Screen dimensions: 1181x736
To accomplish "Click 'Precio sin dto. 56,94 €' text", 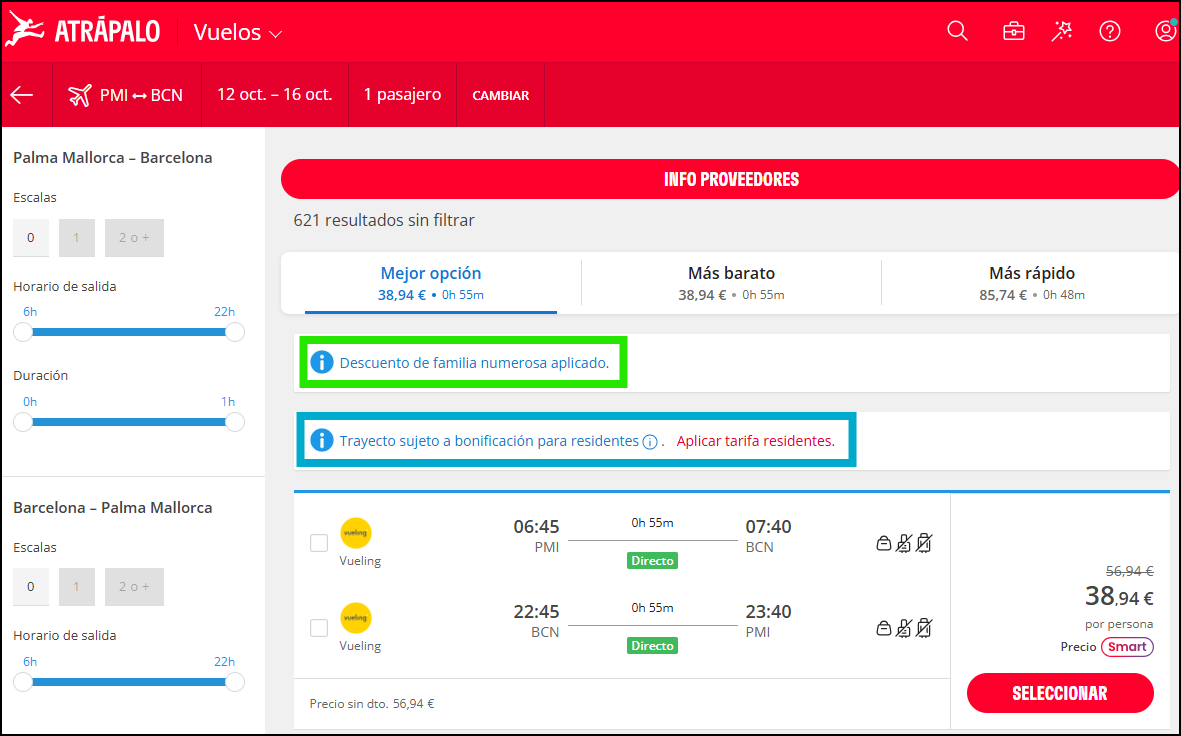I will pos(372,704).
